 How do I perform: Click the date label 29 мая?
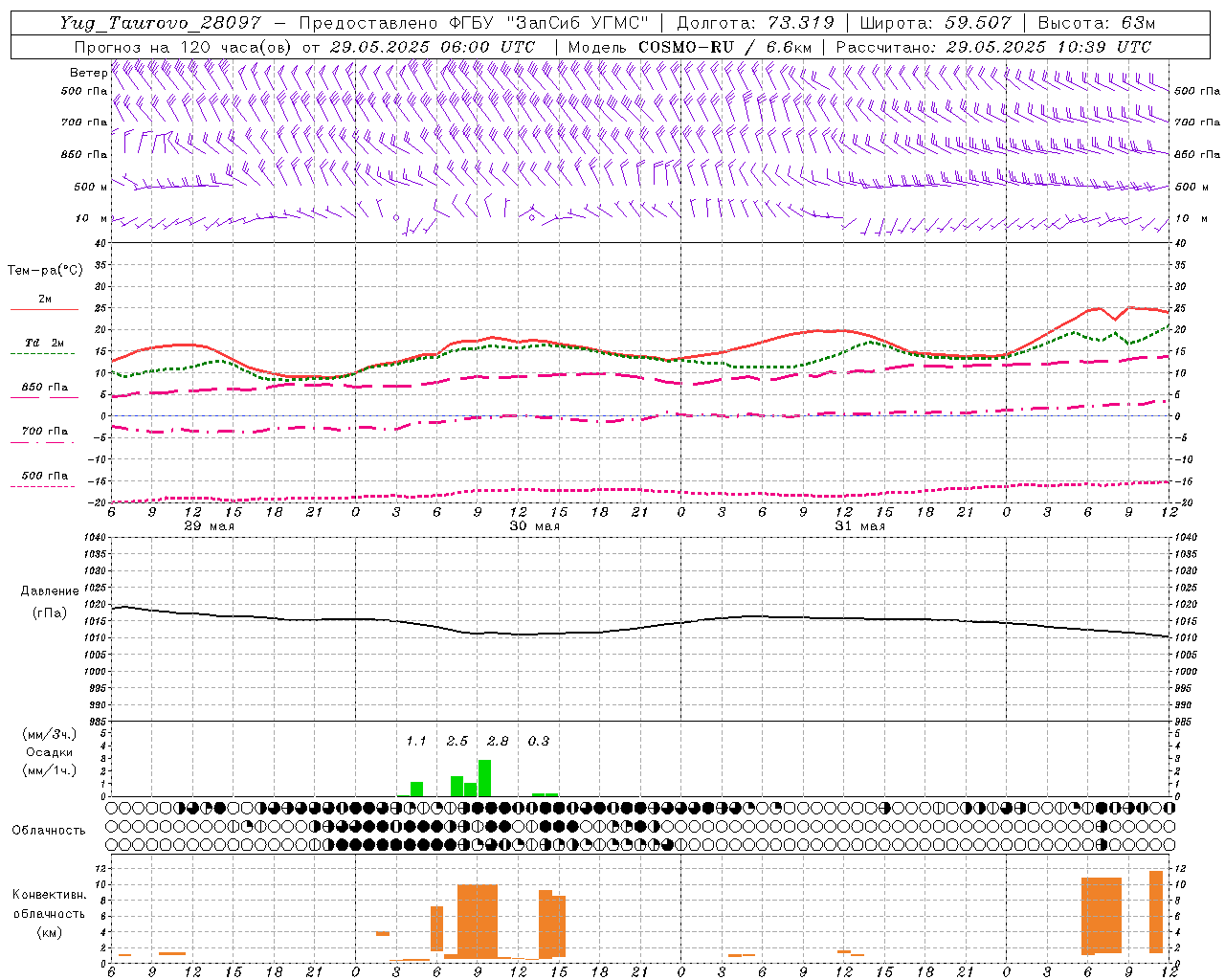(x=209, y=526)
